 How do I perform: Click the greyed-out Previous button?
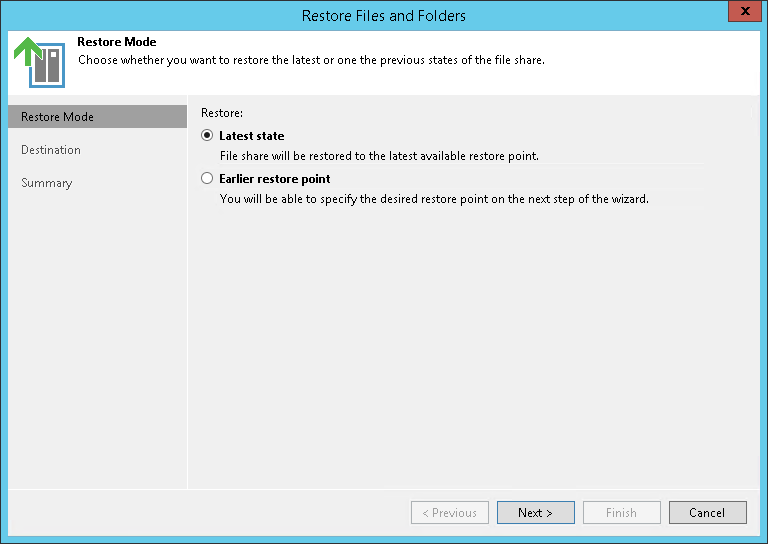(450, 513)
